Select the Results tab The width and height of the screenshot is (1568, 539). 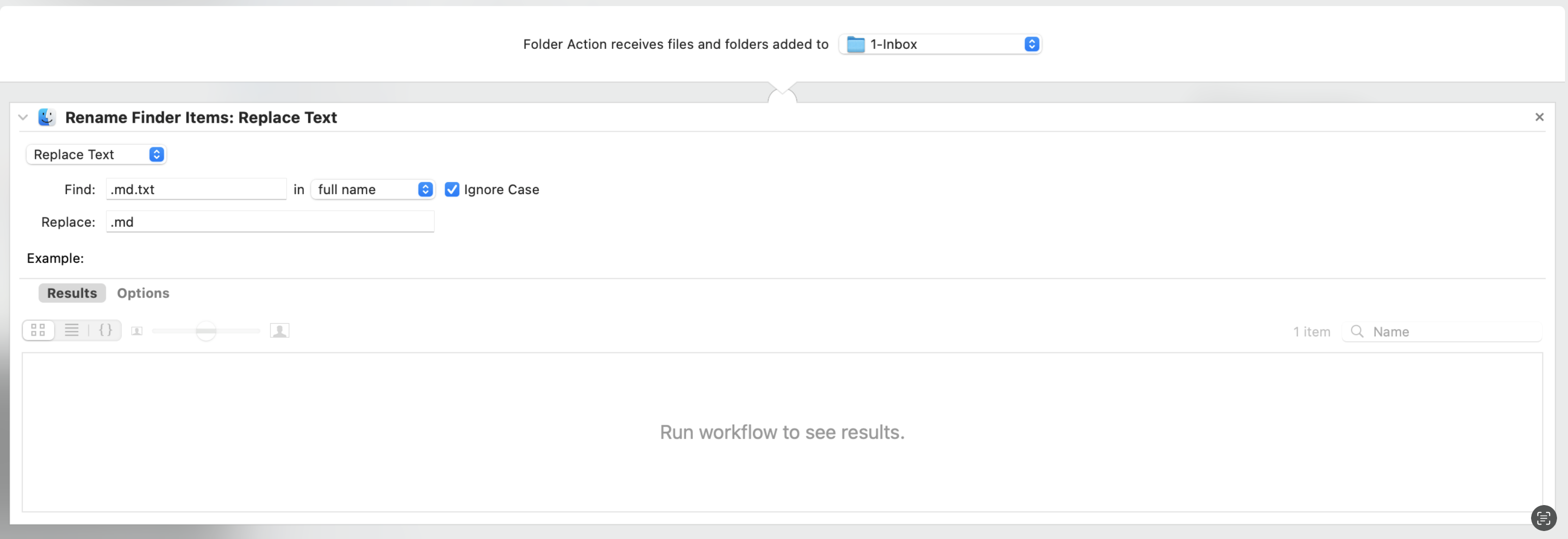72,293
